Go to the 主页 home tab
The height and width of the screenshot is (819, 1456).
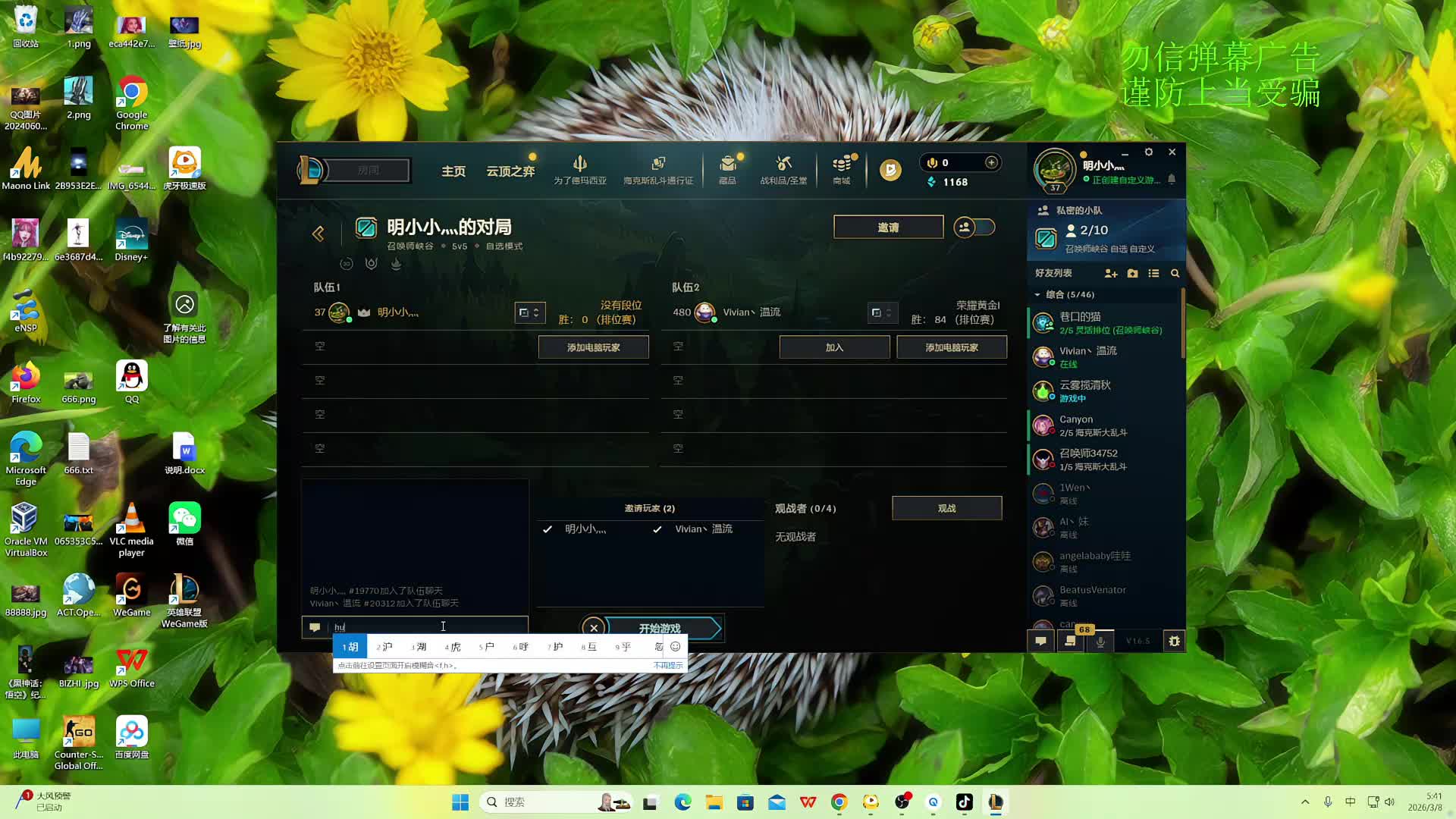[453, 171]
